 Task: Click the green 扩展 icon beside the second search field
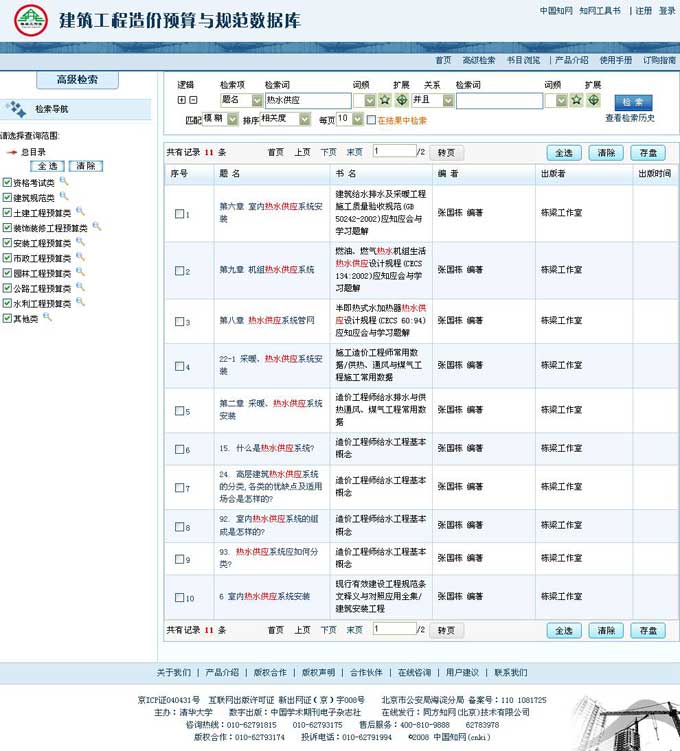click(593, 101)
